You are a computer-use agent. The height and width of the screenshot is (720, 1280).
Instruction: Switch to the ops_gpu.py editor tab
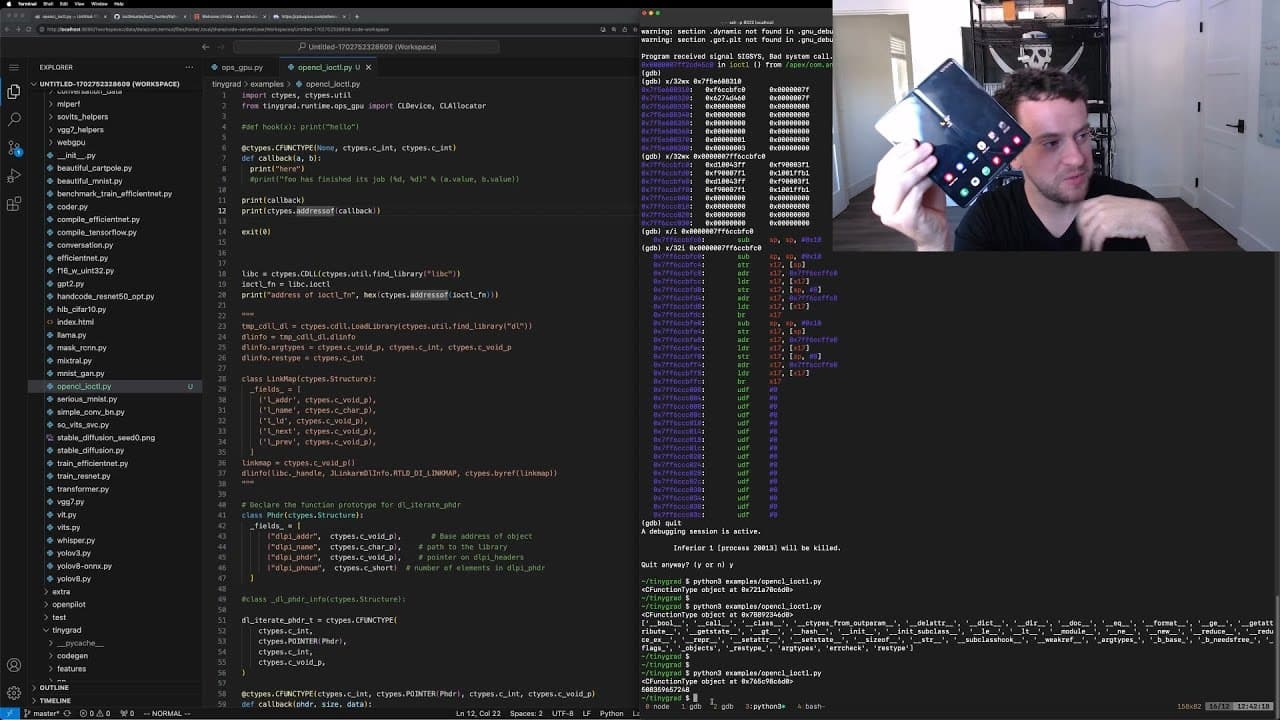[242, 67]
